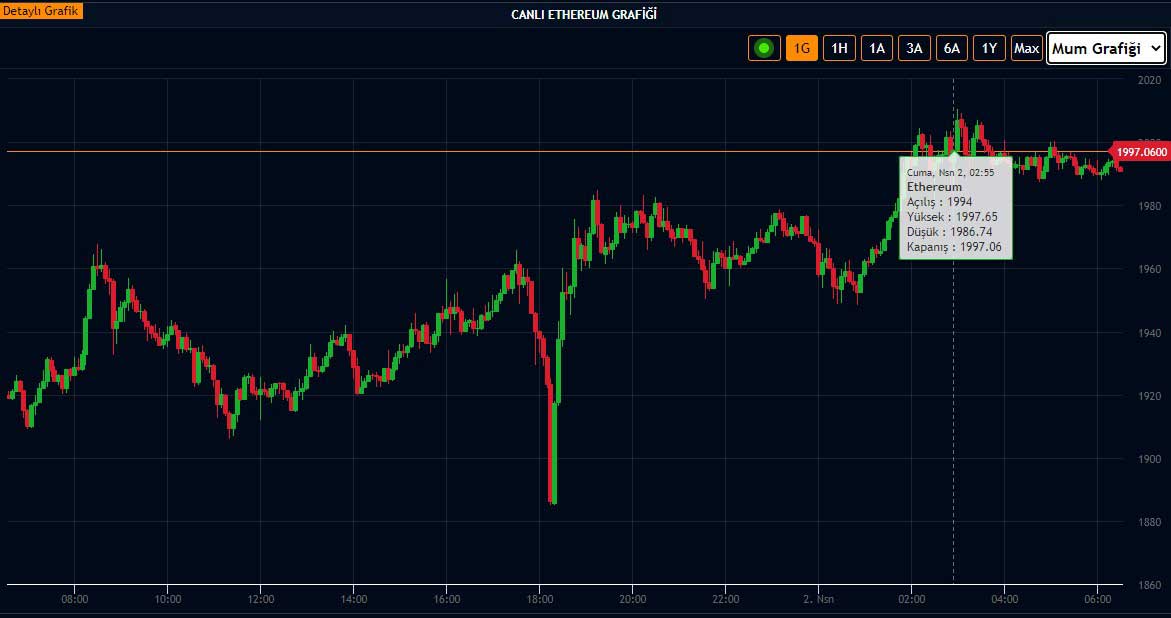Viewport: 1171px width, 618px height.
Task: Click the 02:00 time axis label
Action: [911, 599]
